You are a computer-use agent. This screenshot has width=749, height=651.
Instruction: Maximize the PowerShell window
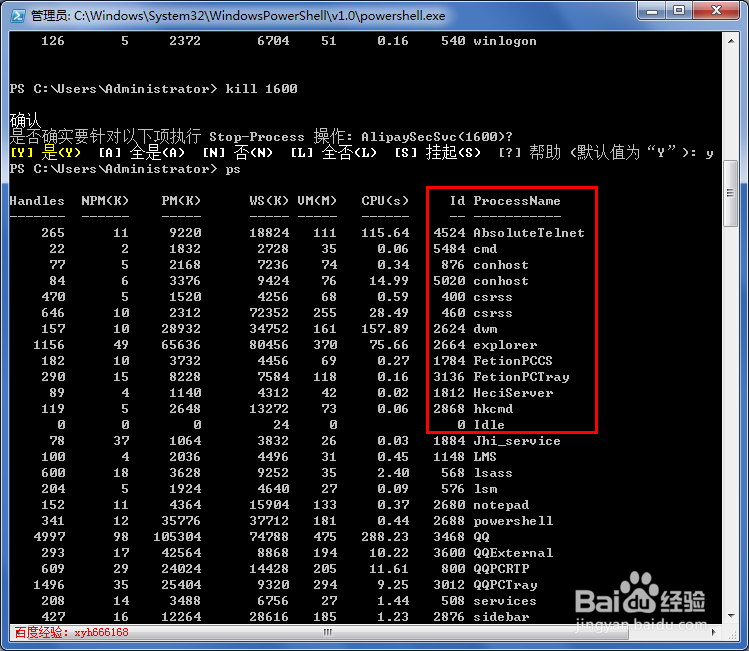pyautogui.click(x=679, y=11)
